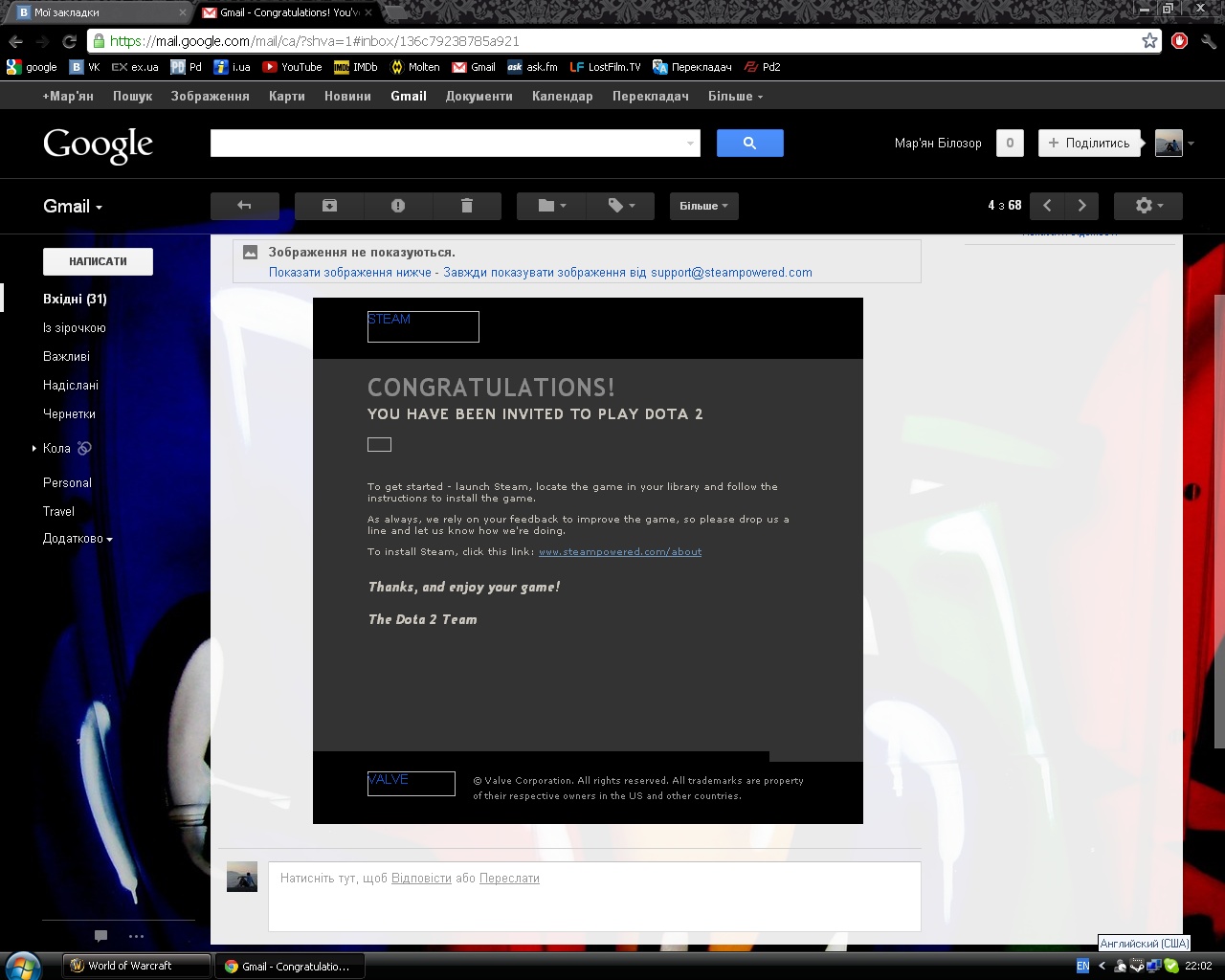Delete this email with trash icon
This screenshot has width=1225, height=980.
[467, 206]
